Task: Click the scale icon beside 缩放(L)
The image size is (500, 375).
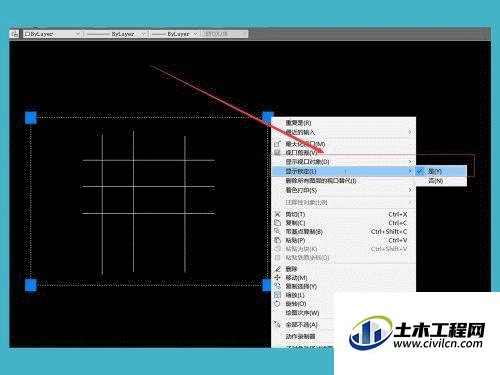Action: click(277, 295)
